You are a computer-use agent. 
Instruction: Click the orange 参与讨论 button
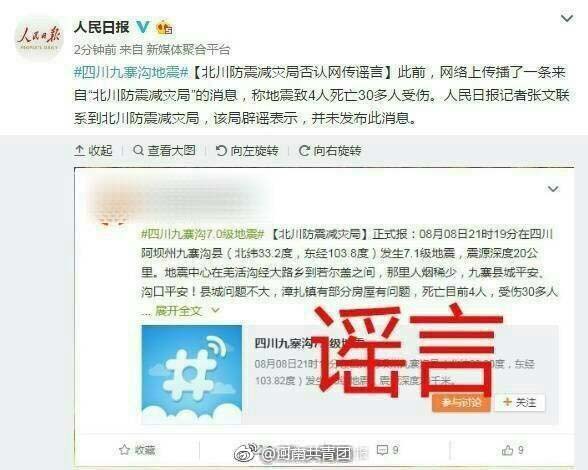coord(461,402)
